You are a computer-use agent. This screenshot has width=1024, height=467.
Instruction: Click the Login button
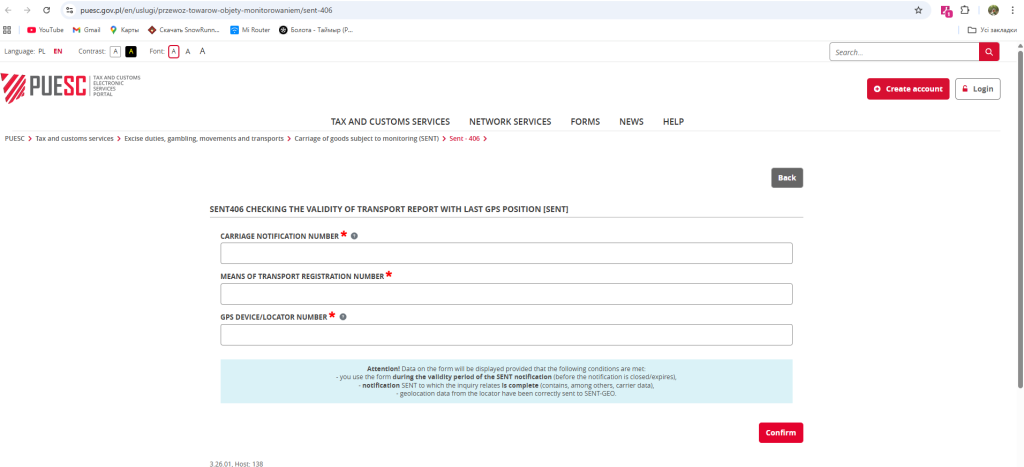pos(978,89)
